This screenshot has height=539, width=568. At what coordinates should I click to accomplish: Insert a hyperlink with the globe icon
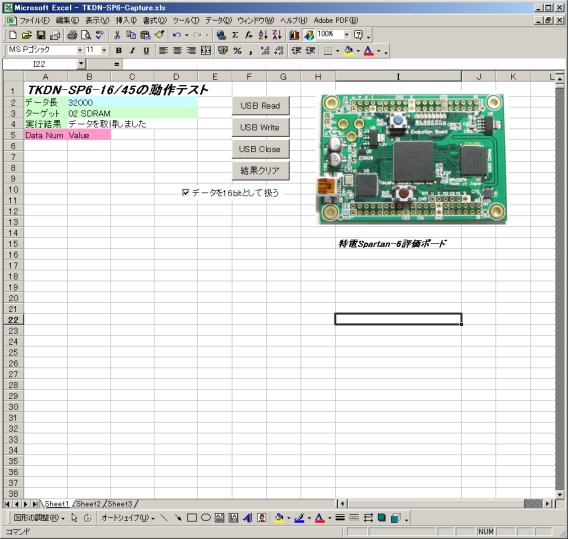pos(221,35)
